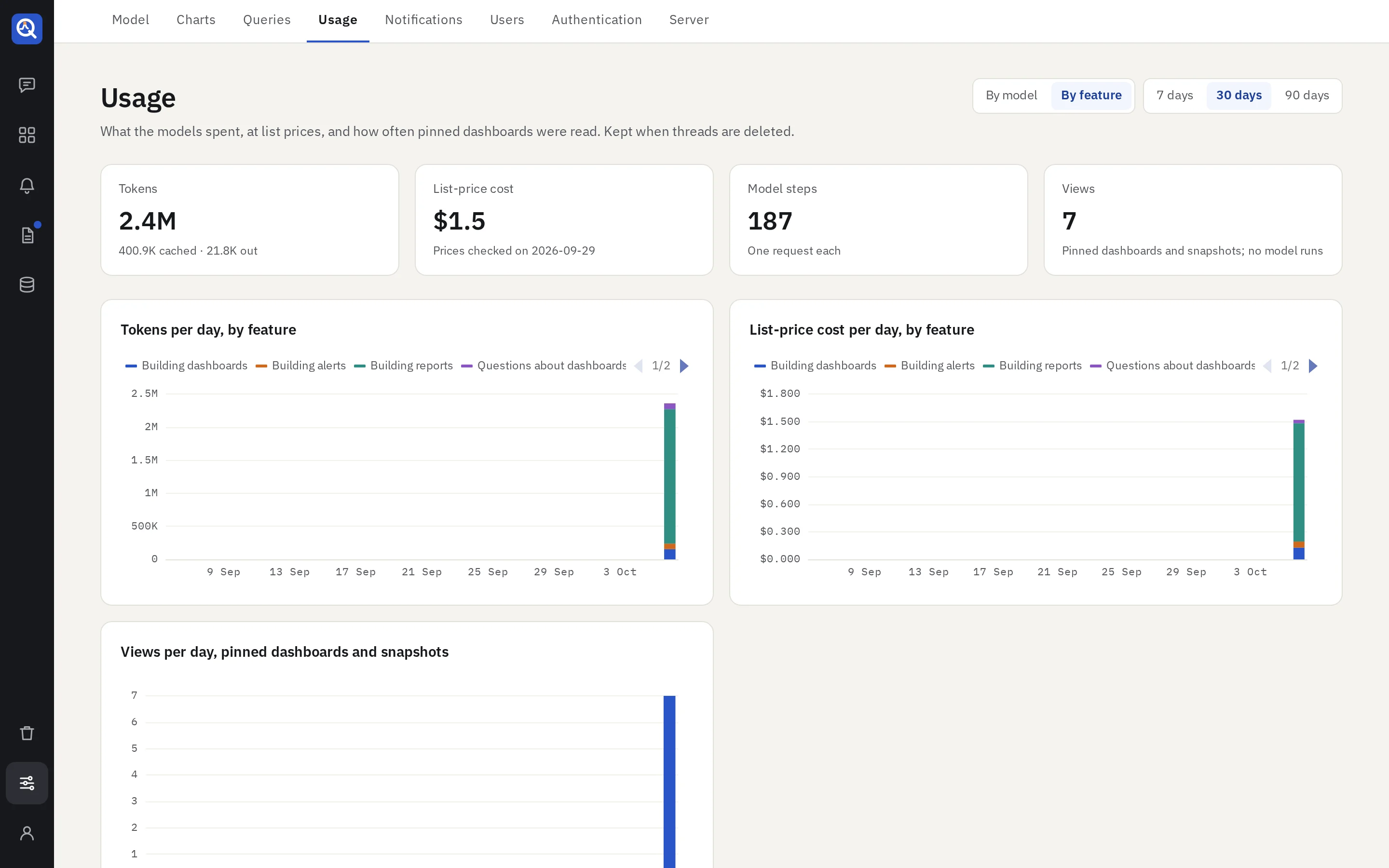Screen dimensions: 1389x868
Task: Click the teal Building reports bar in cost chart
Action: click(1299, 482)
